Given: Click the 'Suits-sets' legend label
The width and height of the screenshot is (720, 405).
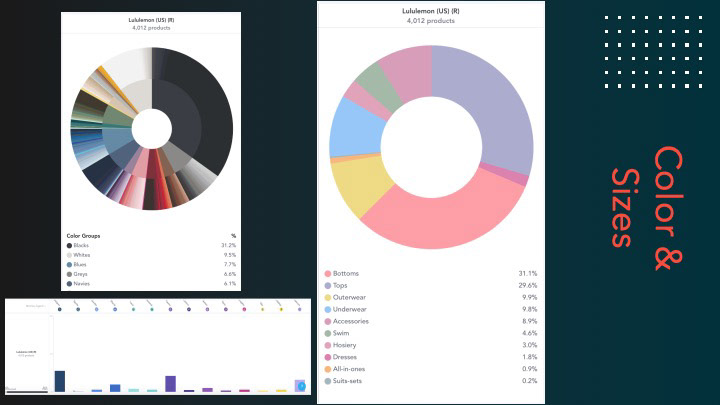Looking at the screenshot, I should tap(347, 381).
